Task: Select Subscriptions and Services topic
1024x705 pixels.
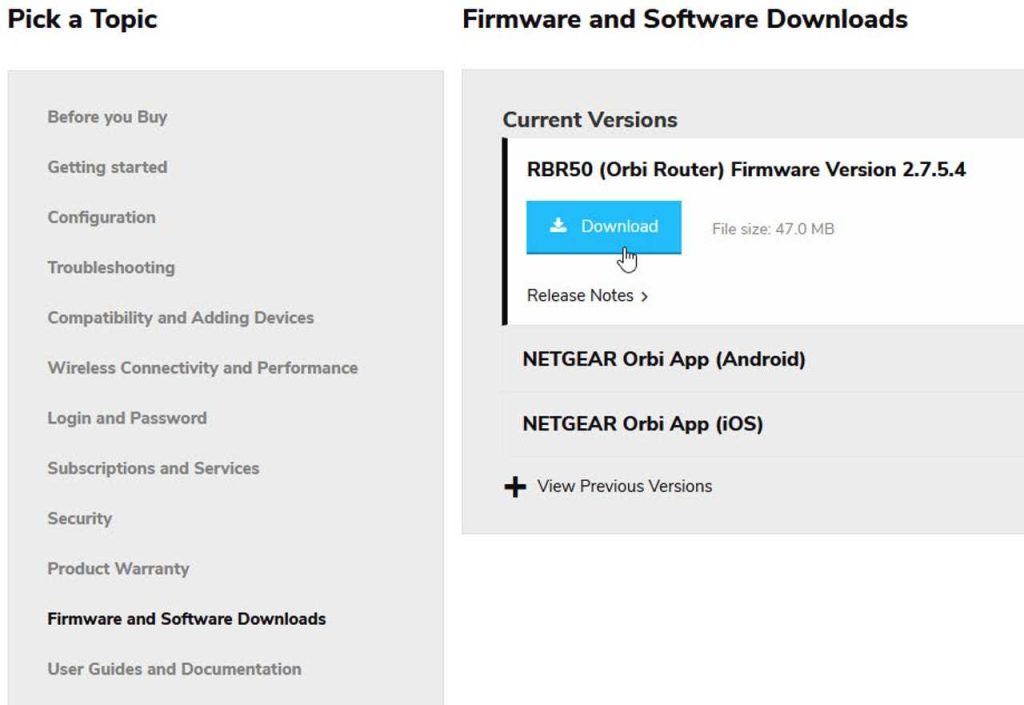Action: (153, 468)
